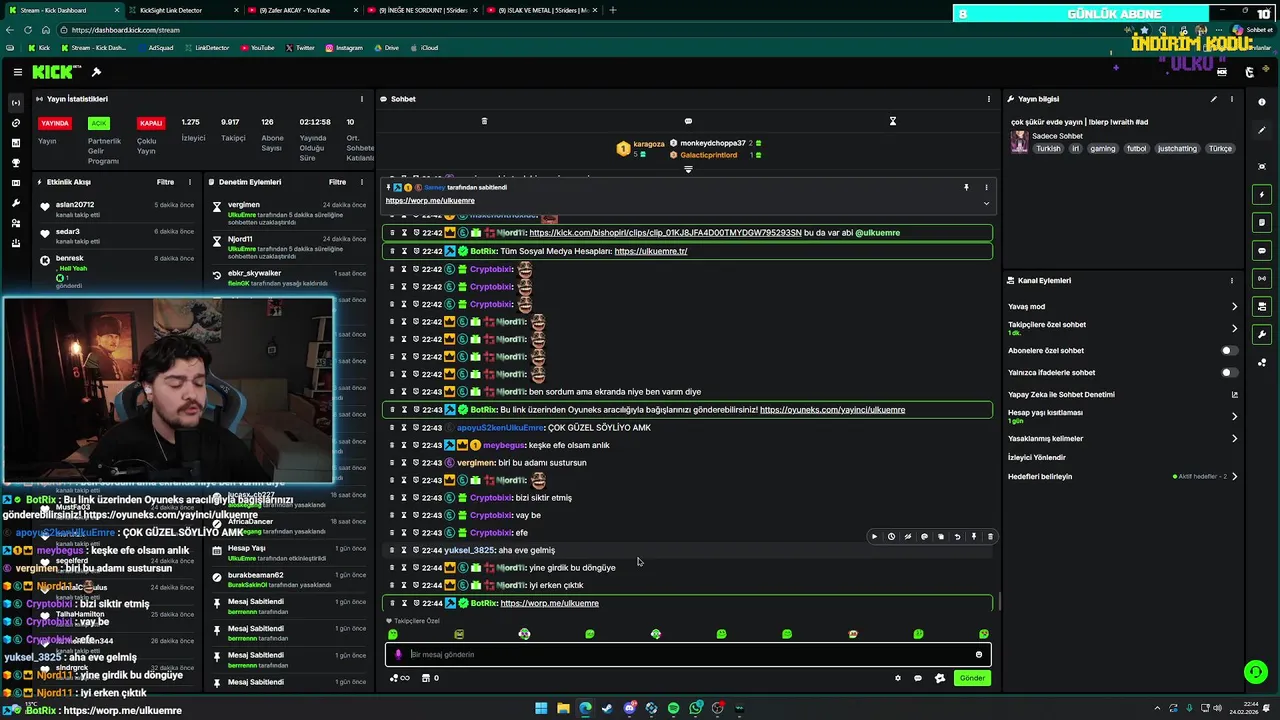This screenshot has height=720, width=1280.
Task: Unpin the pinned chat message
Action: (966, 187)
